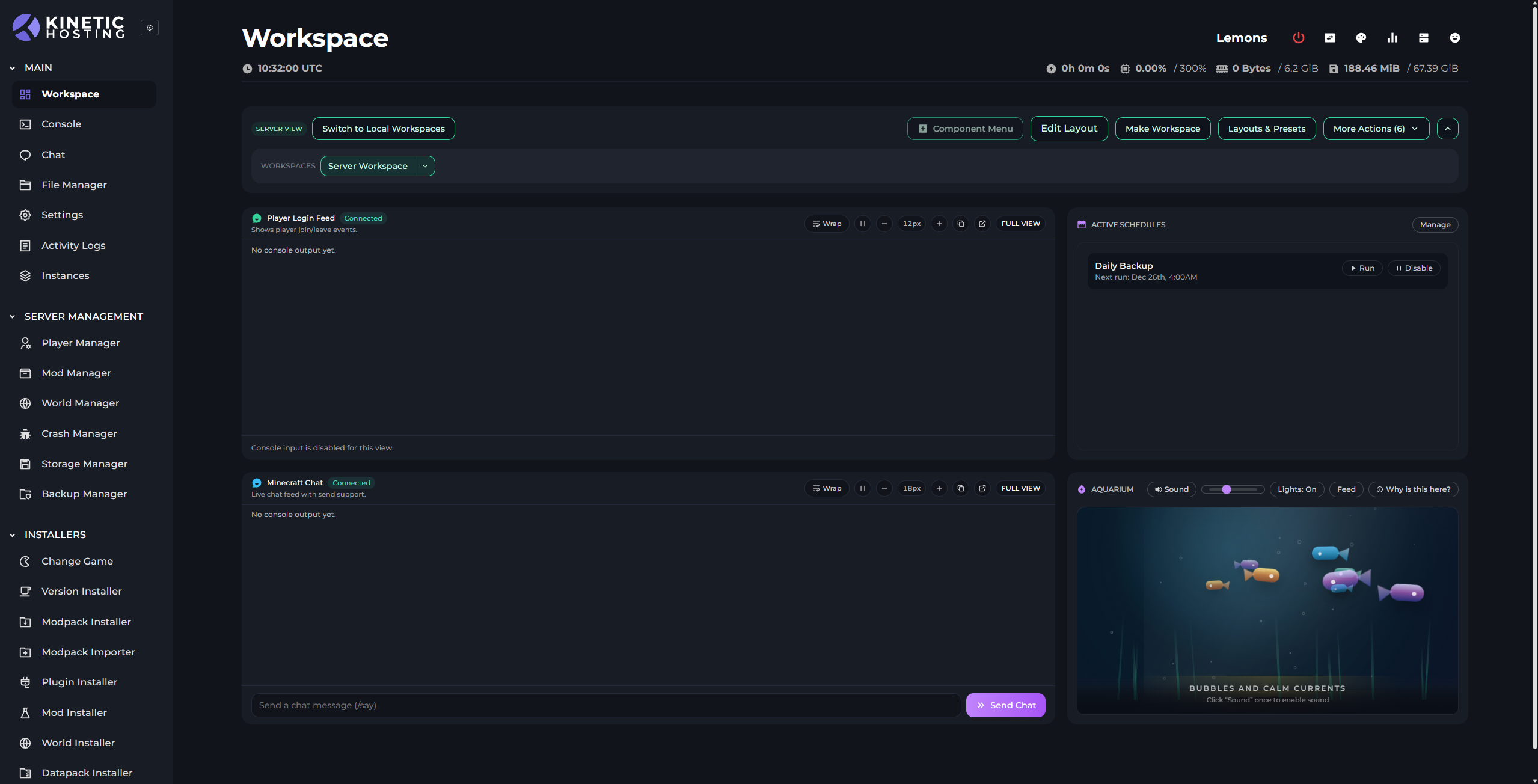Click the bar chart statistics icon
The height and width of the screenshot is (784, 1538).
point(1392,38)
